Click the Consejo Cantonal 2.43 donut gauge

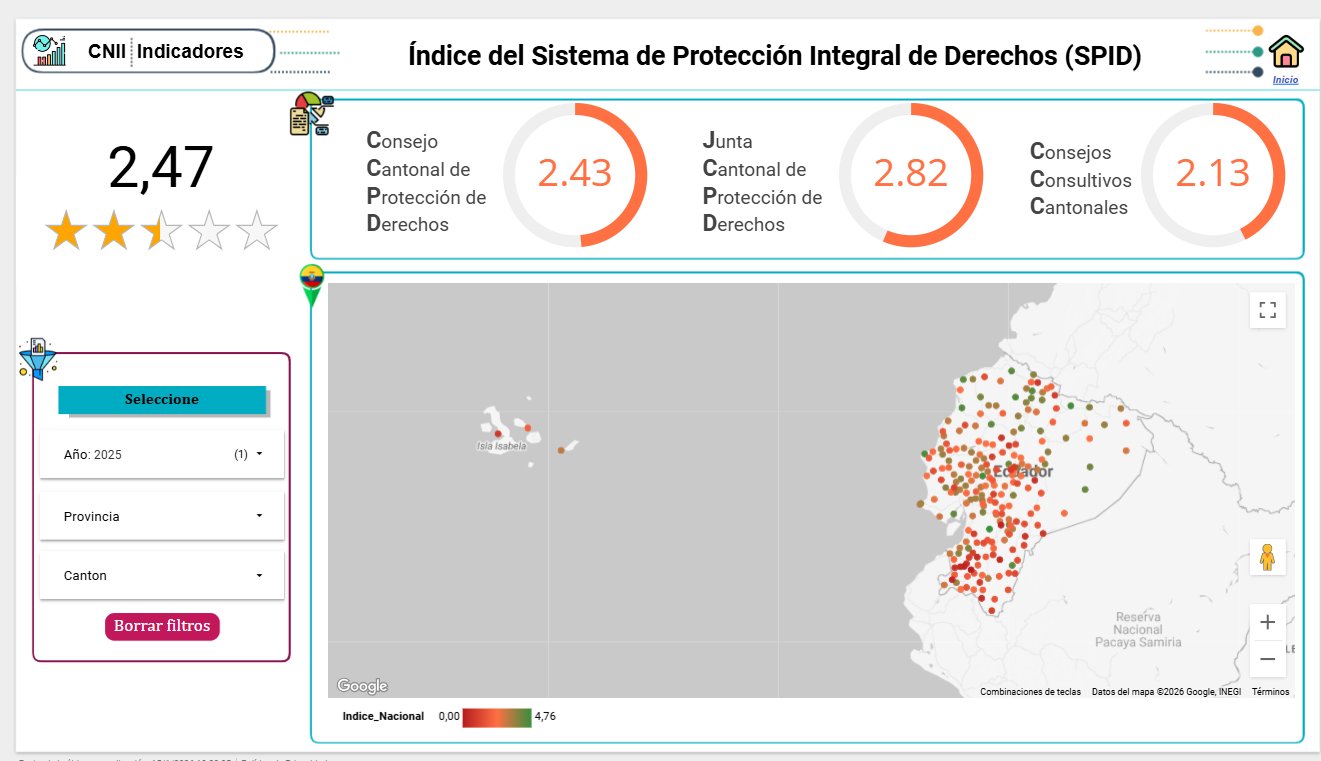575,174
